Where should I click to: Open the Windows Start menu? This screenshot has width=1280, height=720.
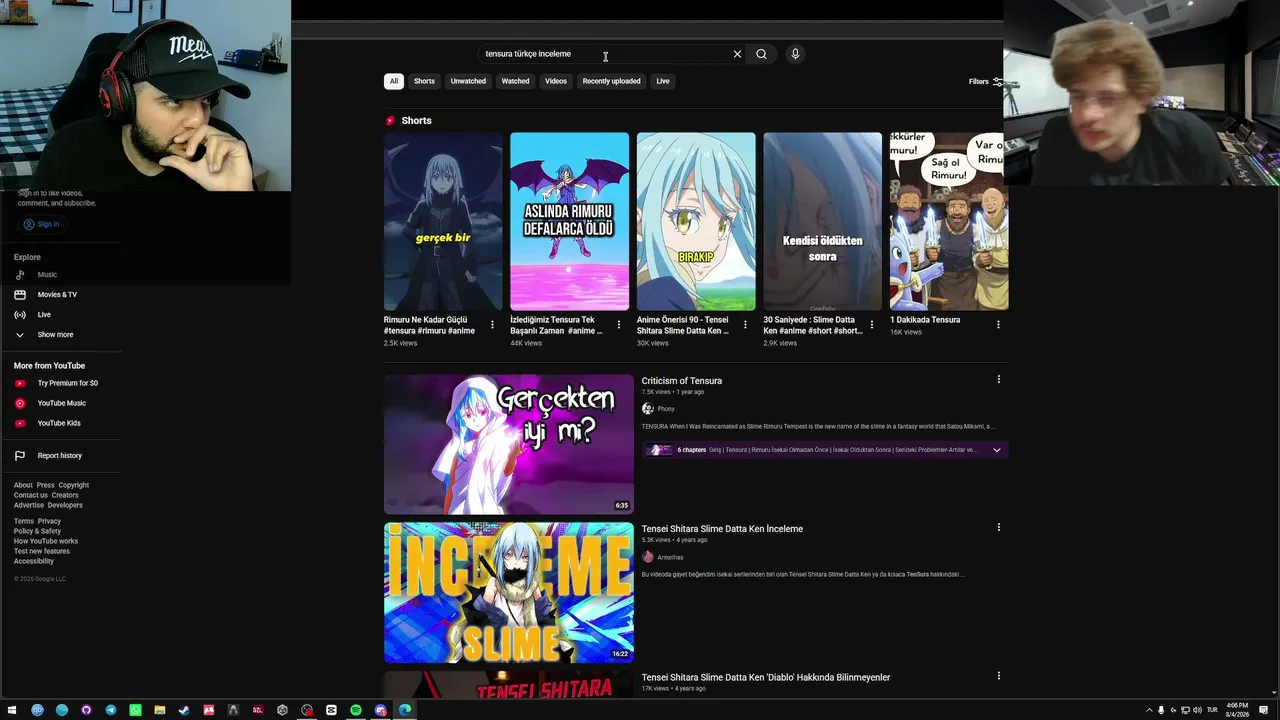(12, 710)
